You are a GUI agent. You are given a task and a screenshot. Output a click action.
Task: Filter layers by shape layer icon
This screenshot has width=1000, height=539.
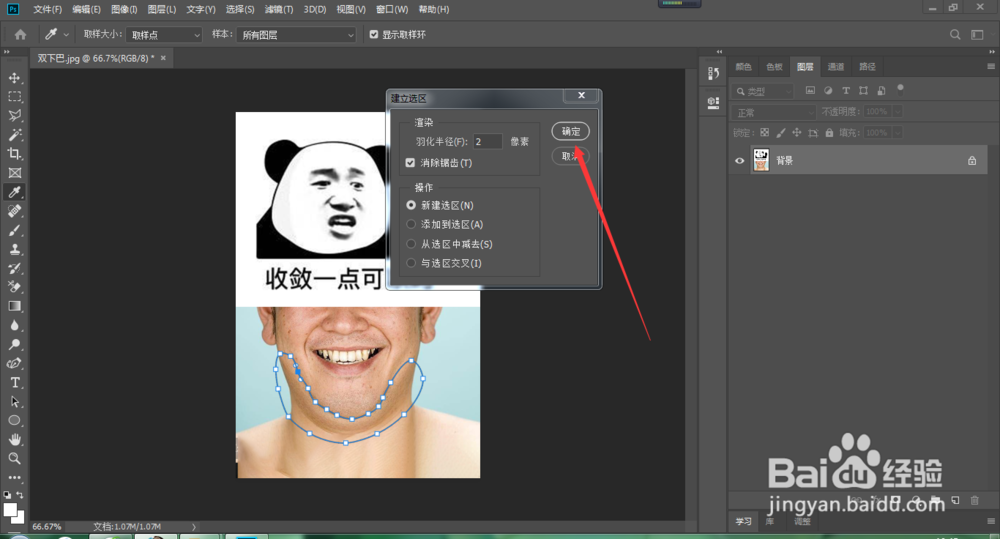[864, 91]
